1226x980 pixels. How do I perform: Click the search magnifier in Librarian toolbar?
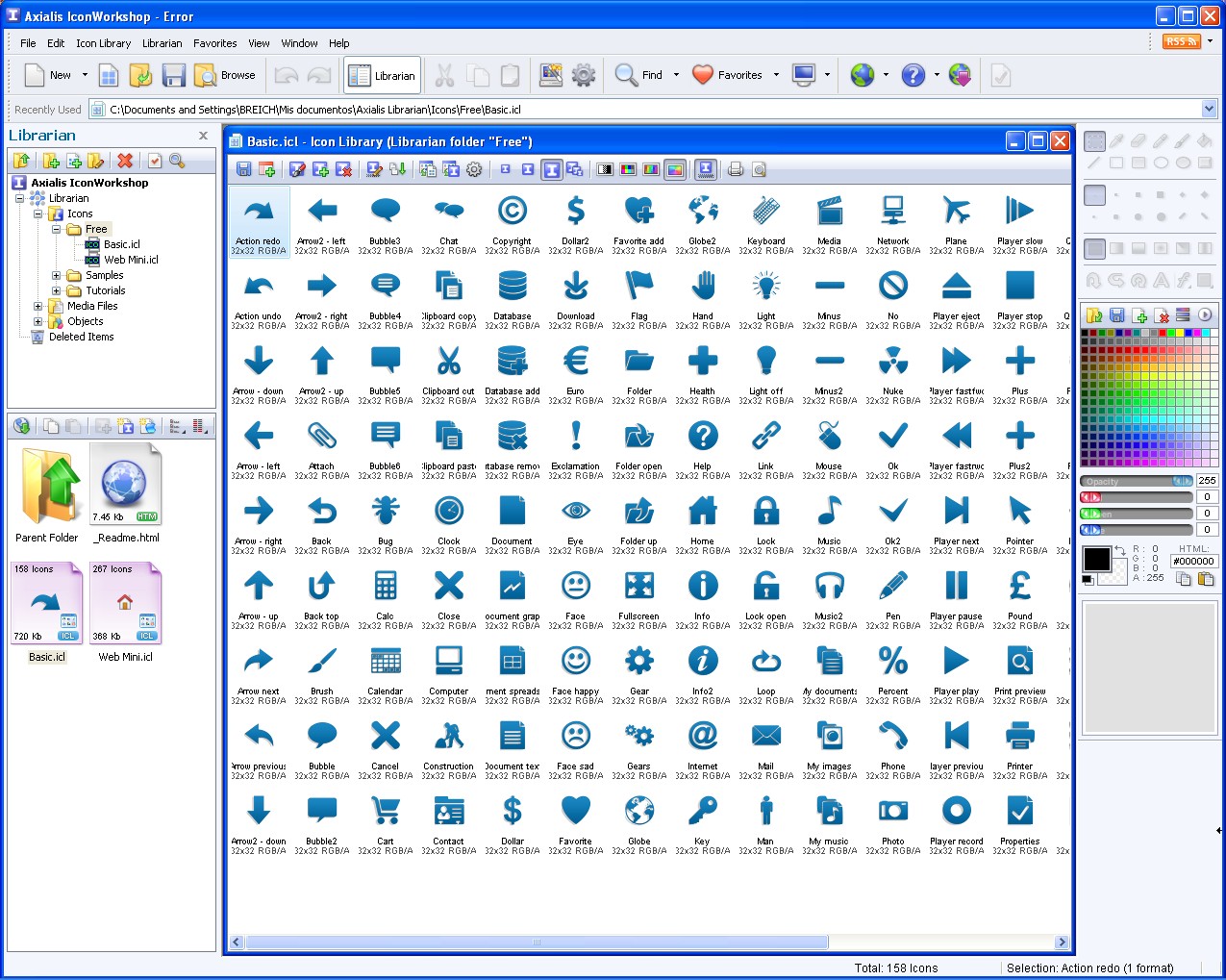(177, 161)
